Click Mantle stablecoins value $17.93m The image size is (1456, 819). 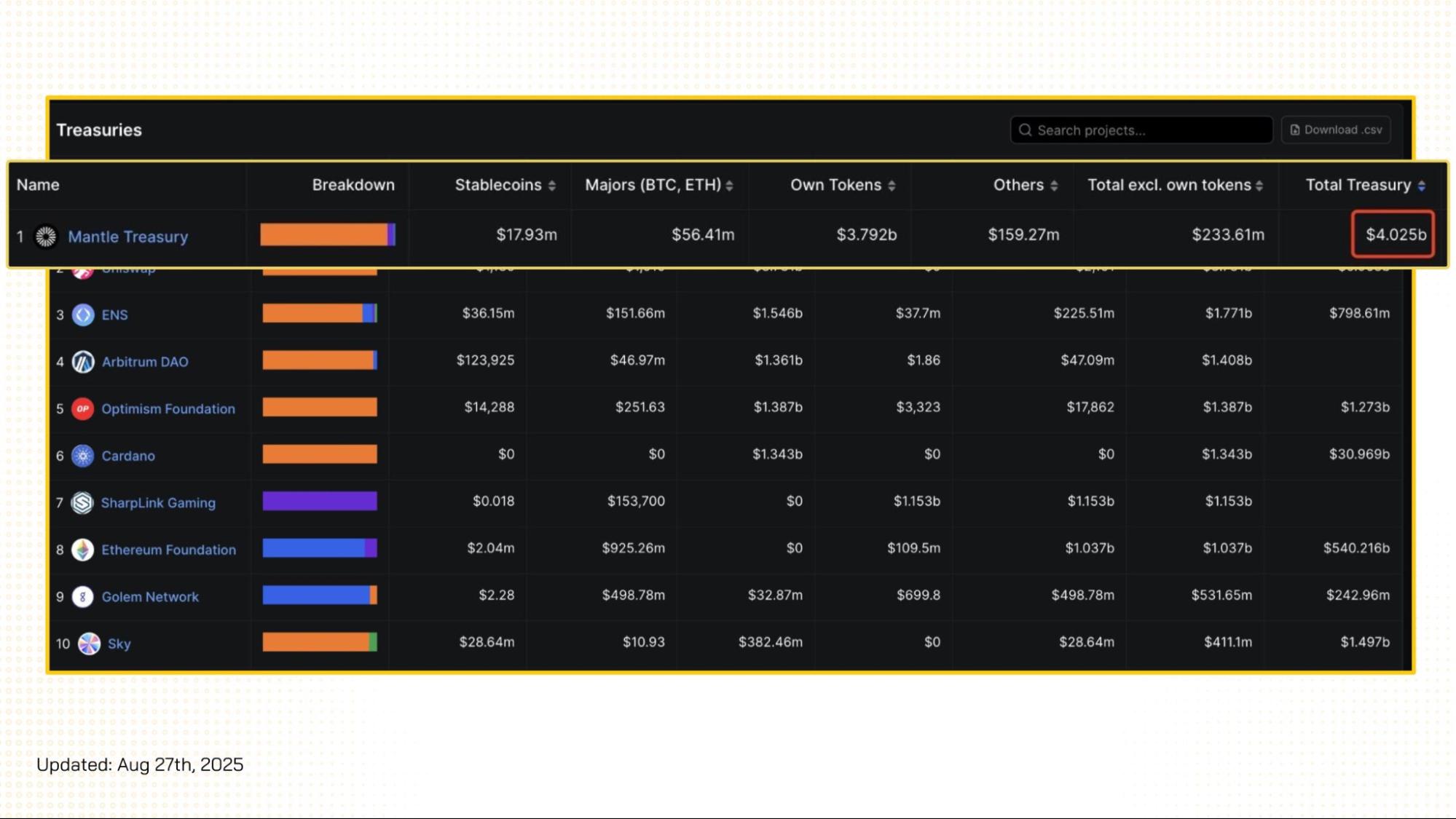pos(527,234)
